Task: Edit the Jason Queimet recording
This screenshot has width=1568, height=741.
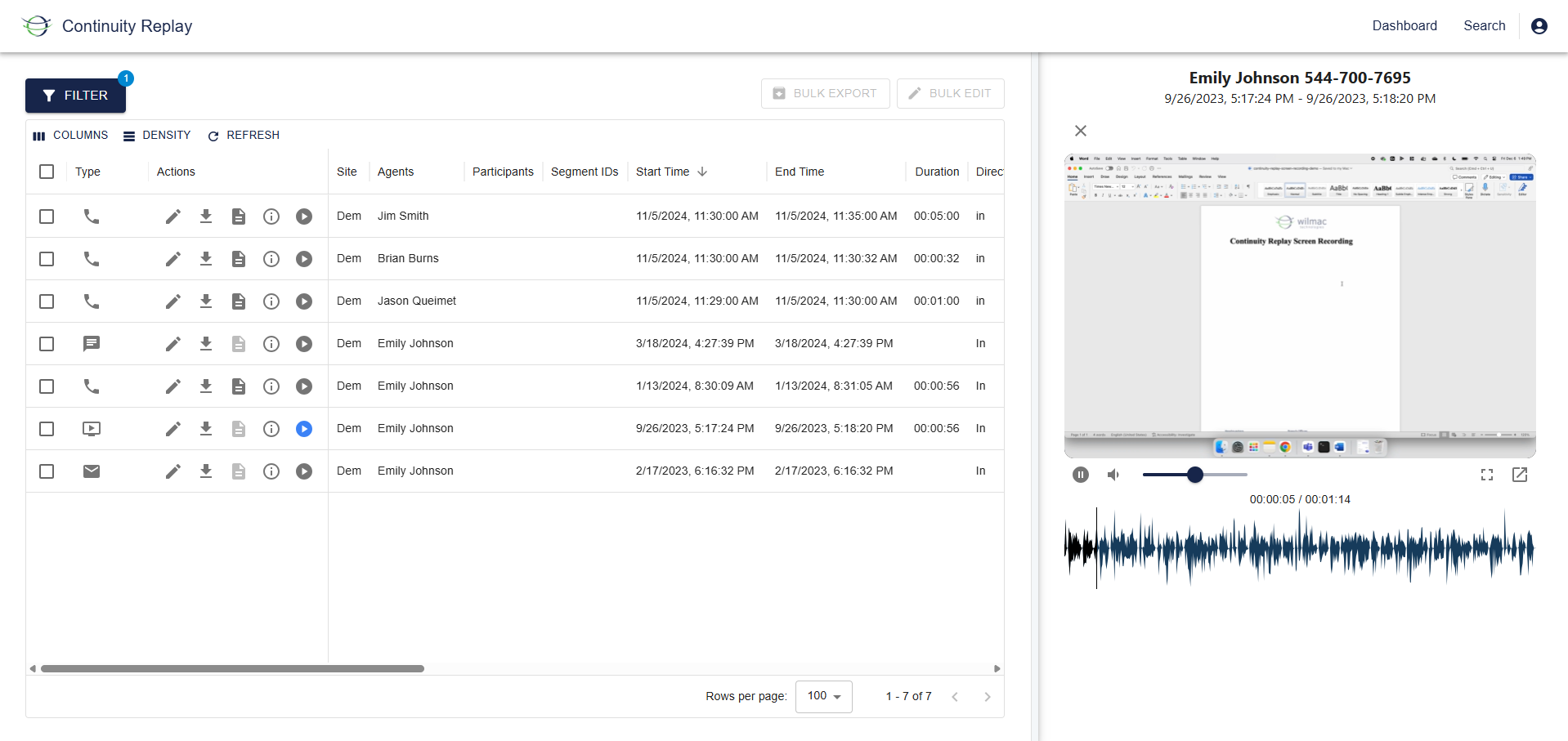Action: coord(173,301)
